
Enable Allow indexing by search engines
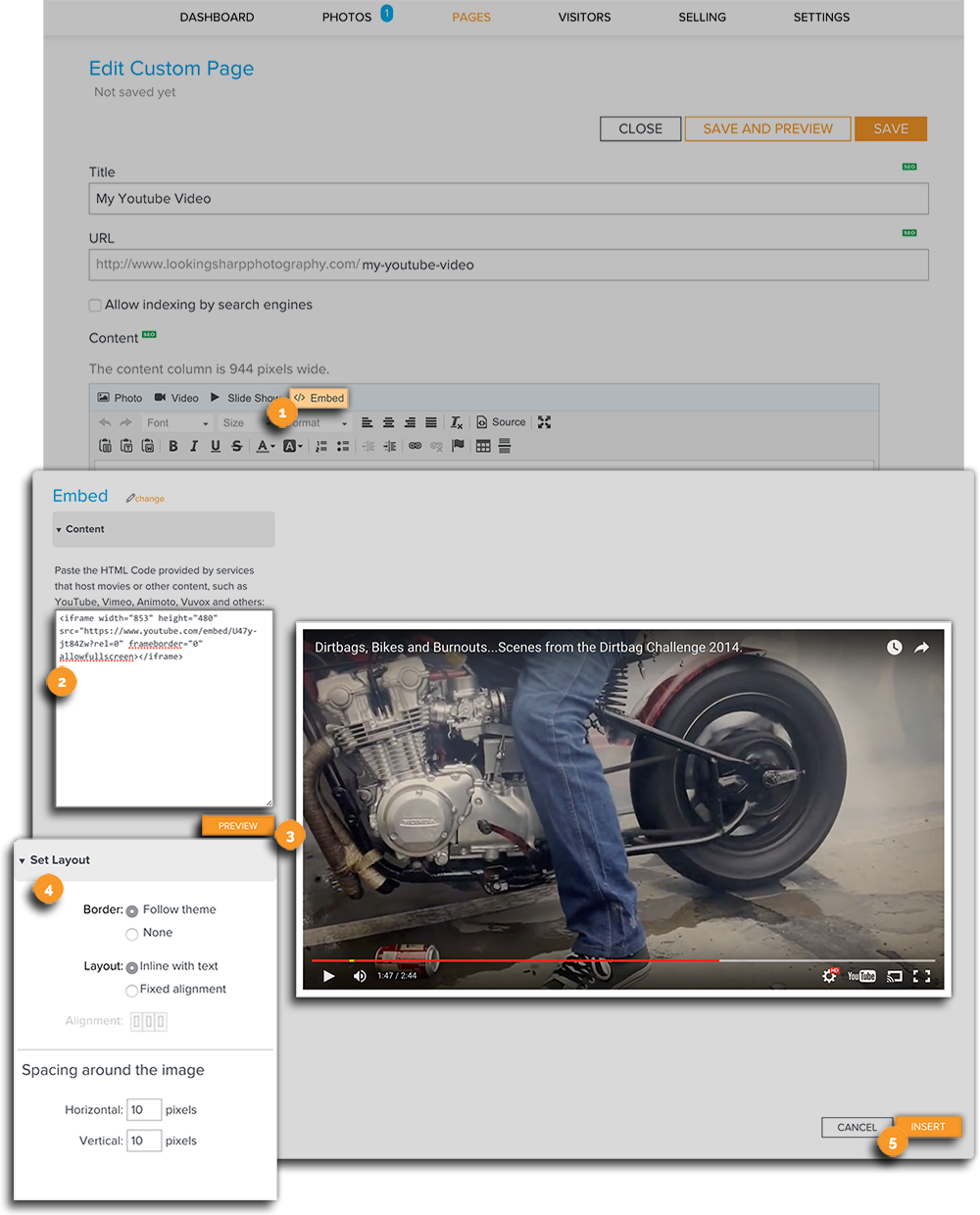tap(95, 305)
